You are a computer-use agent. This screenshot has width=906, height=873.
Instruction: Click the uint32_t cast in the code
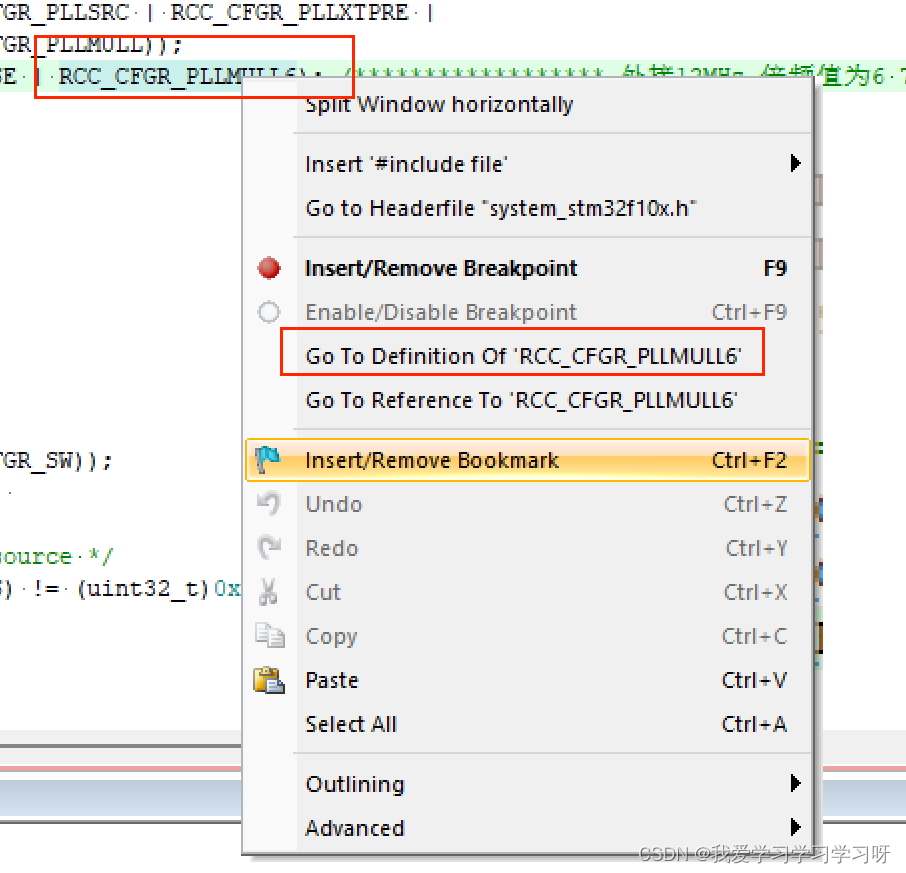tap(143, 589)
